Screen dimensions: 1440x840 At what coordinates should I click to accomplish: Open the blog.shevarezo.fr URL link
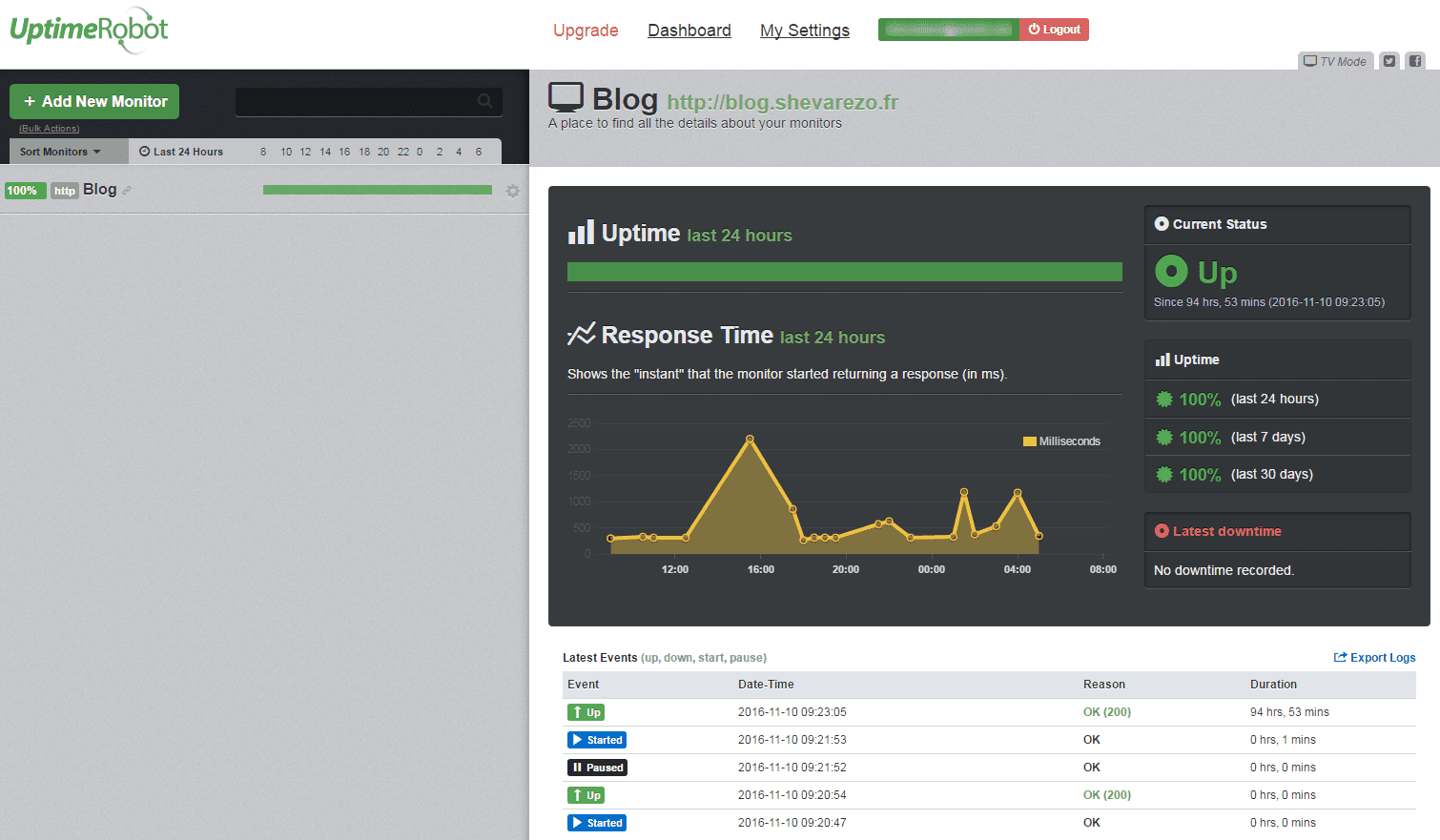783,102
